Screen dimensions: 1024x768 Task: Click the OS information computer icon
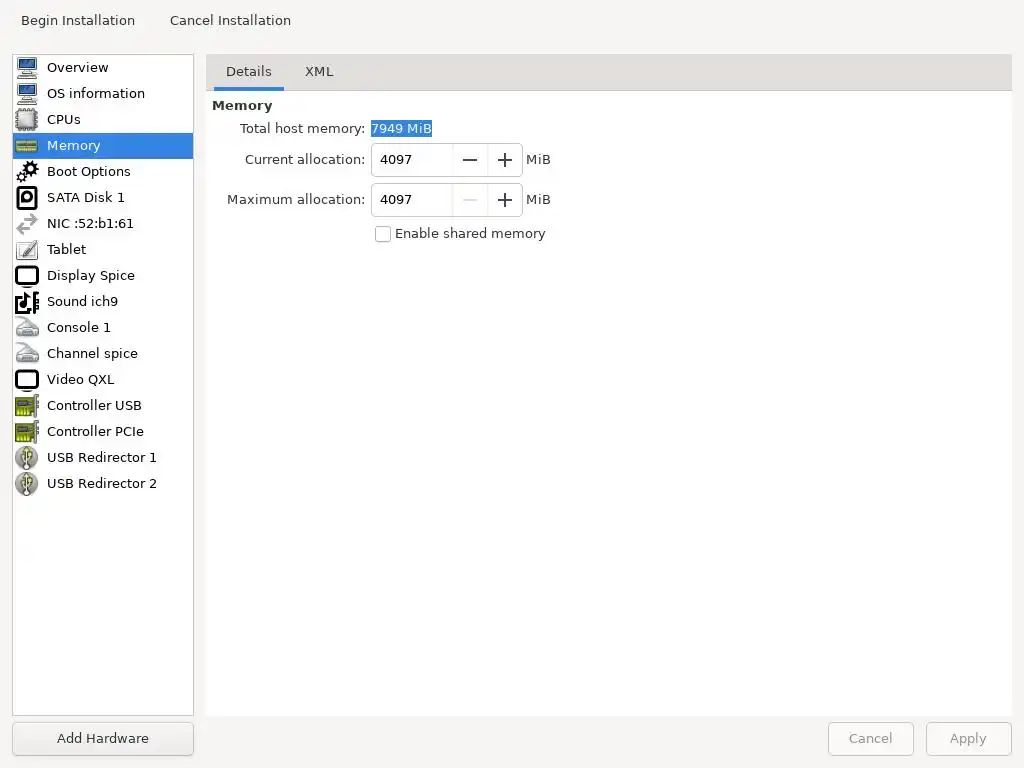tap(27, 93)
